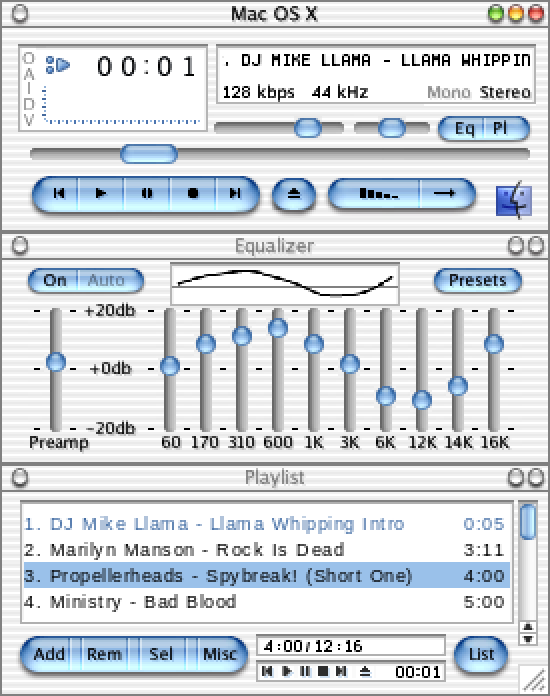Viewport: 550px width, 696px height.
Task: Select Ministry - Bad Blood track
Action: (266, 602)
